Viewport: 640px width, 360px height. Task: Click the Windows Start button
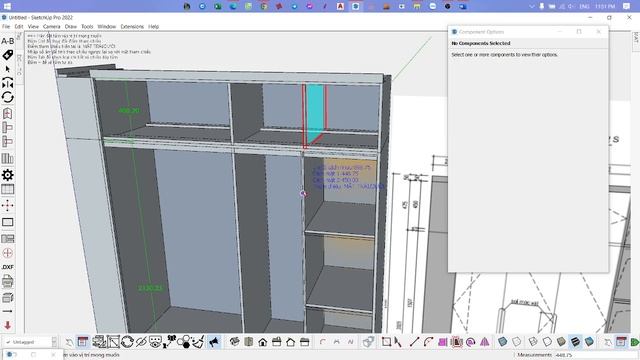point(7,6)
